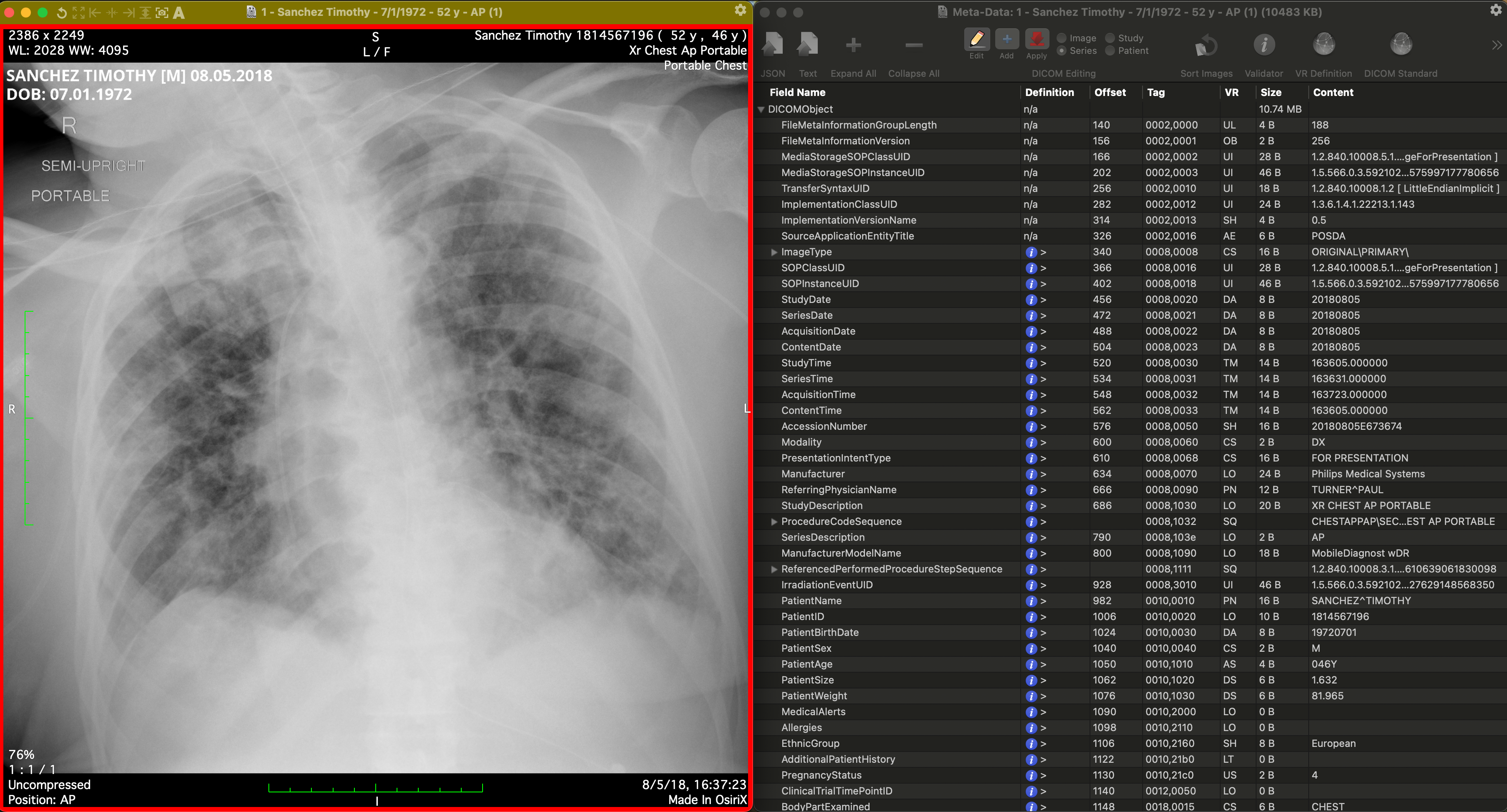Open the DICOM Standard globe icon
Screen dimensions: 1507x812
click(1400, 44)
